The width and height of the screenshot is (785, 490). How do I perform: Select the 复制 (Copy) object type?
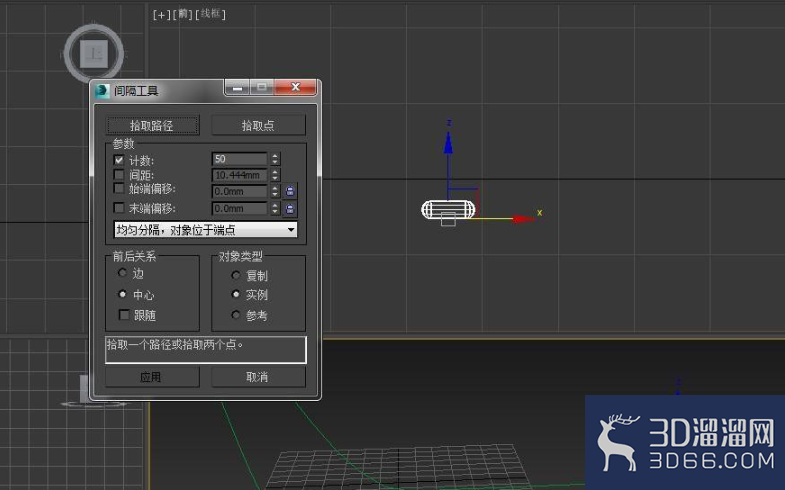236,275
